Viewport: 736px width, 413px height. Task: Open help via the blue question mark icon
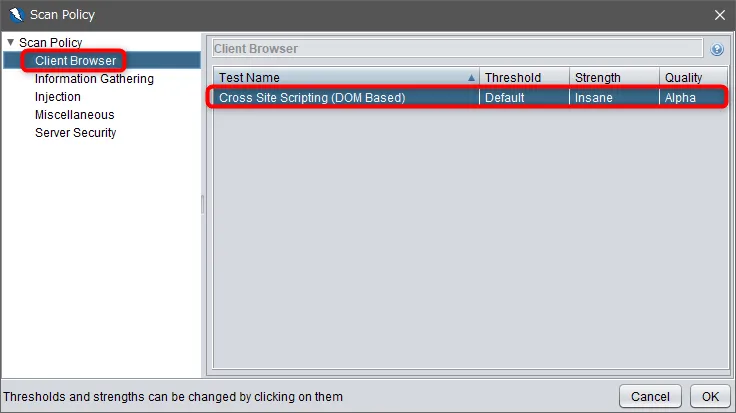pos(717,49)
